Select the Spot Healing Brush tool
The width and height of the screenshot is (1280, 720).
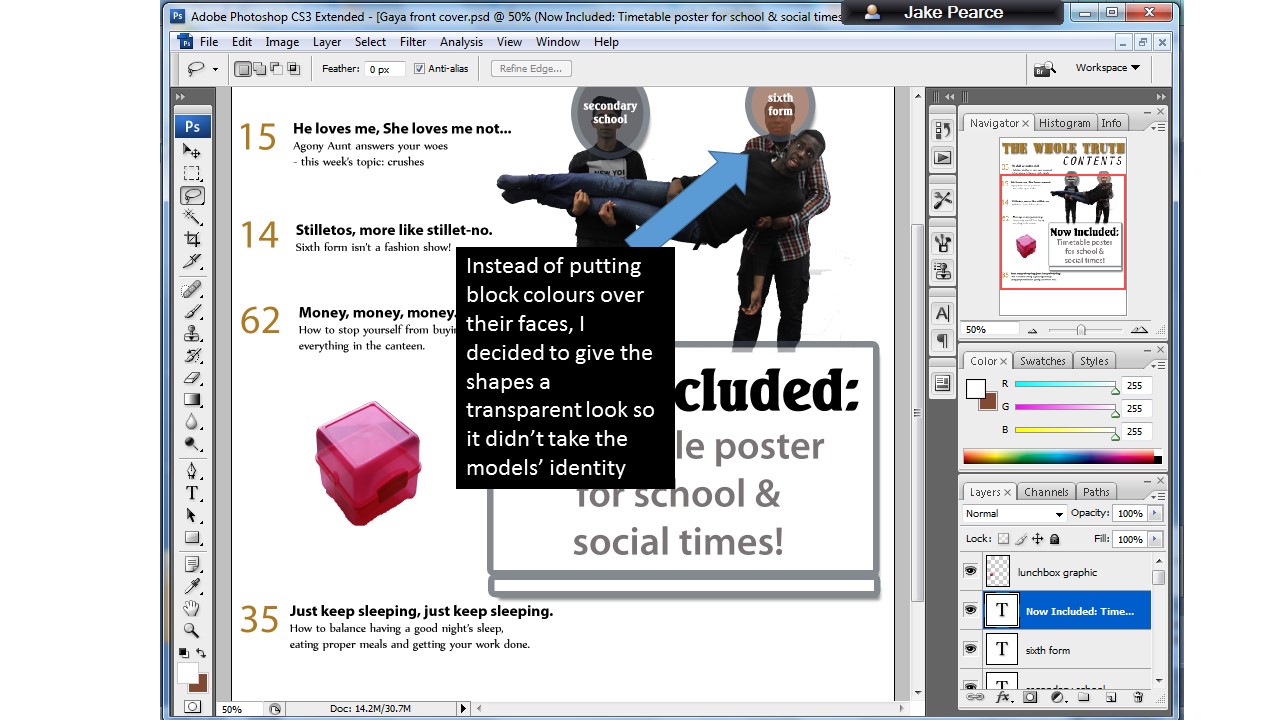pos(192,290)
